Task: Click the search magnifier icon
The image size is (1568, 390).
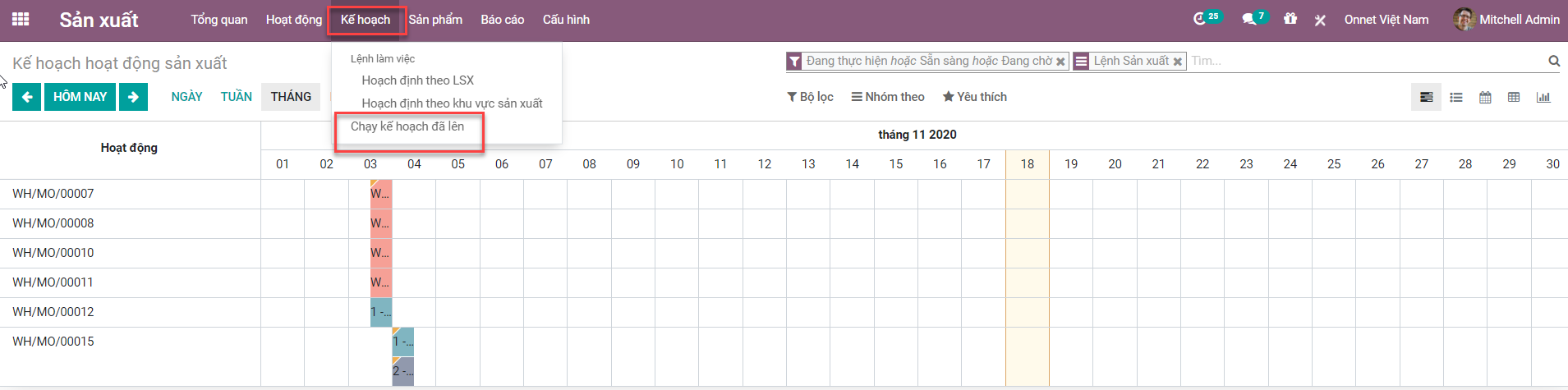Action: pyautogui.click(x=1554, y=61)
